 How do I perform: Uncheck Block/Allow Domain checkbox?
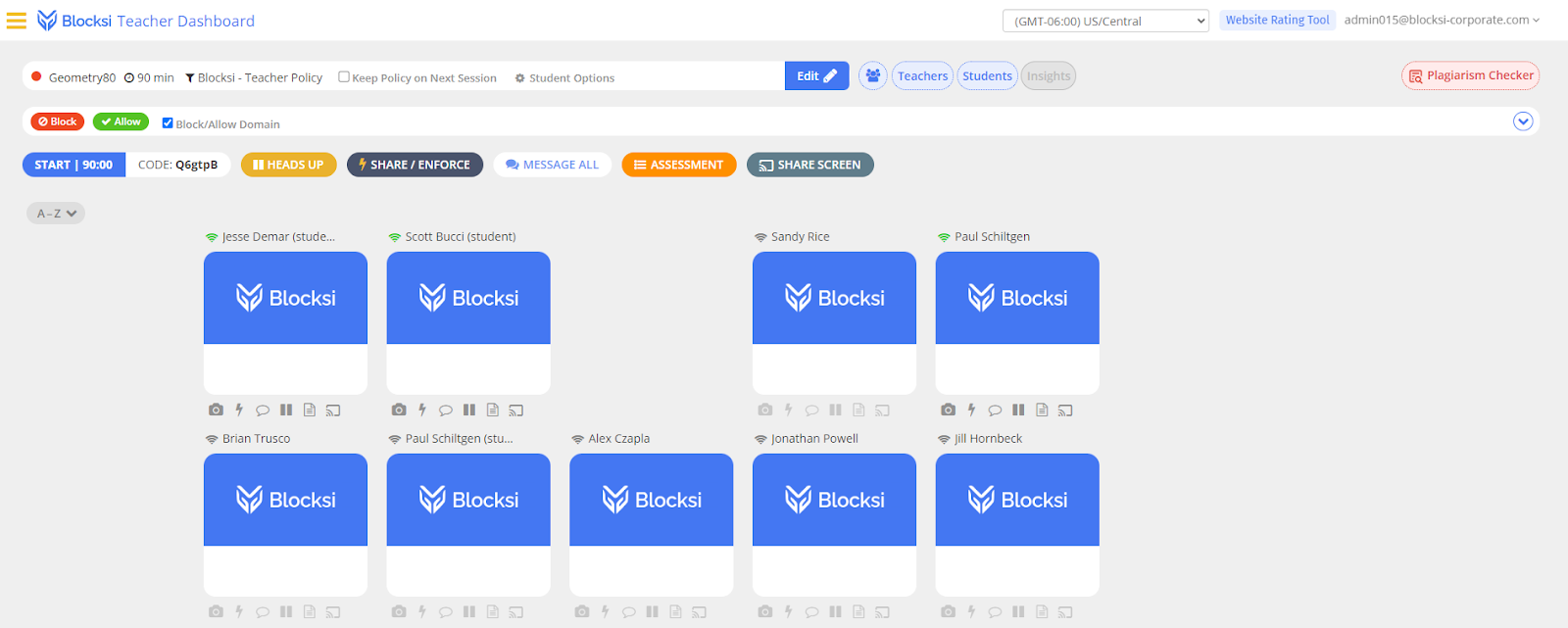pos(168,123)
